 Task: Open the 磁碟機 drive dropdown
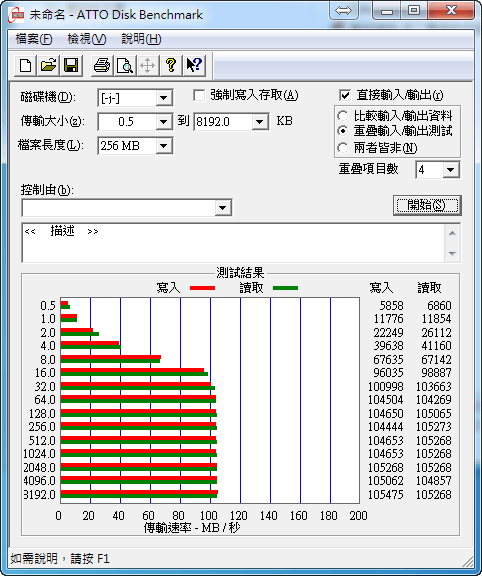coord(163,98)
